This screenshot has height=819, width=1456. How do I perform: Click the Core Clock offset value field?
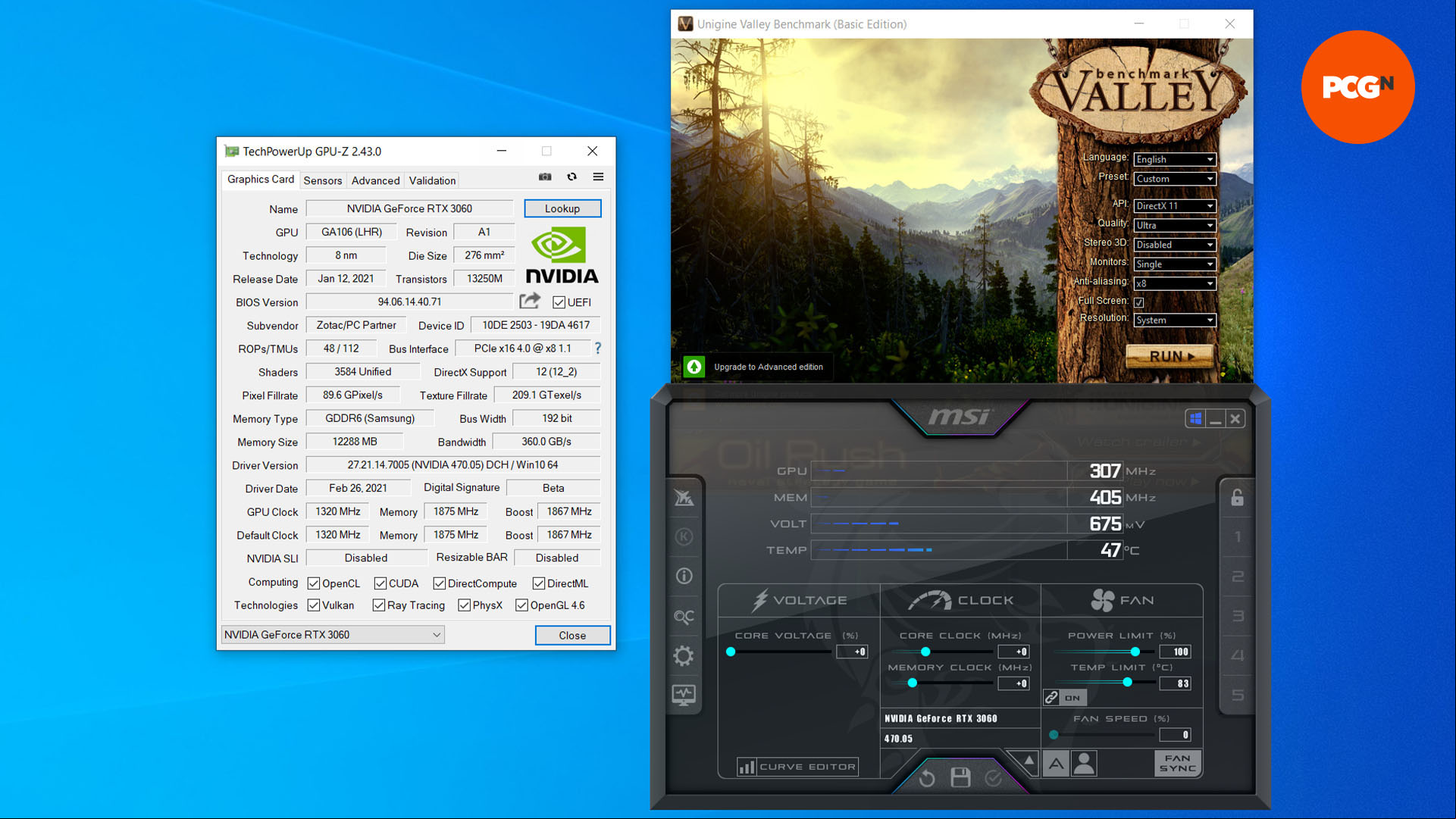click(1014, 652)
